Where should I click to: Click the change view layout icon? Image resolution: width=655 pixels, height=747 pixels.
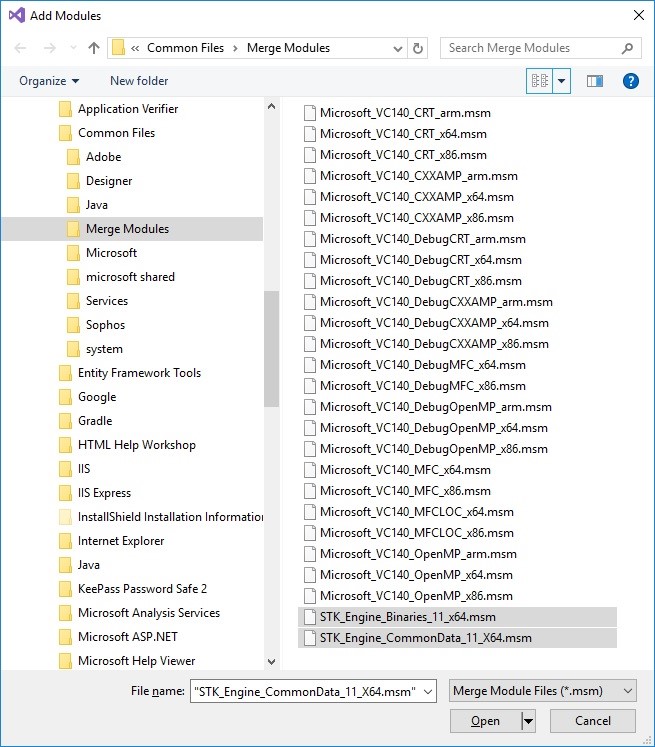coord(539,81)
